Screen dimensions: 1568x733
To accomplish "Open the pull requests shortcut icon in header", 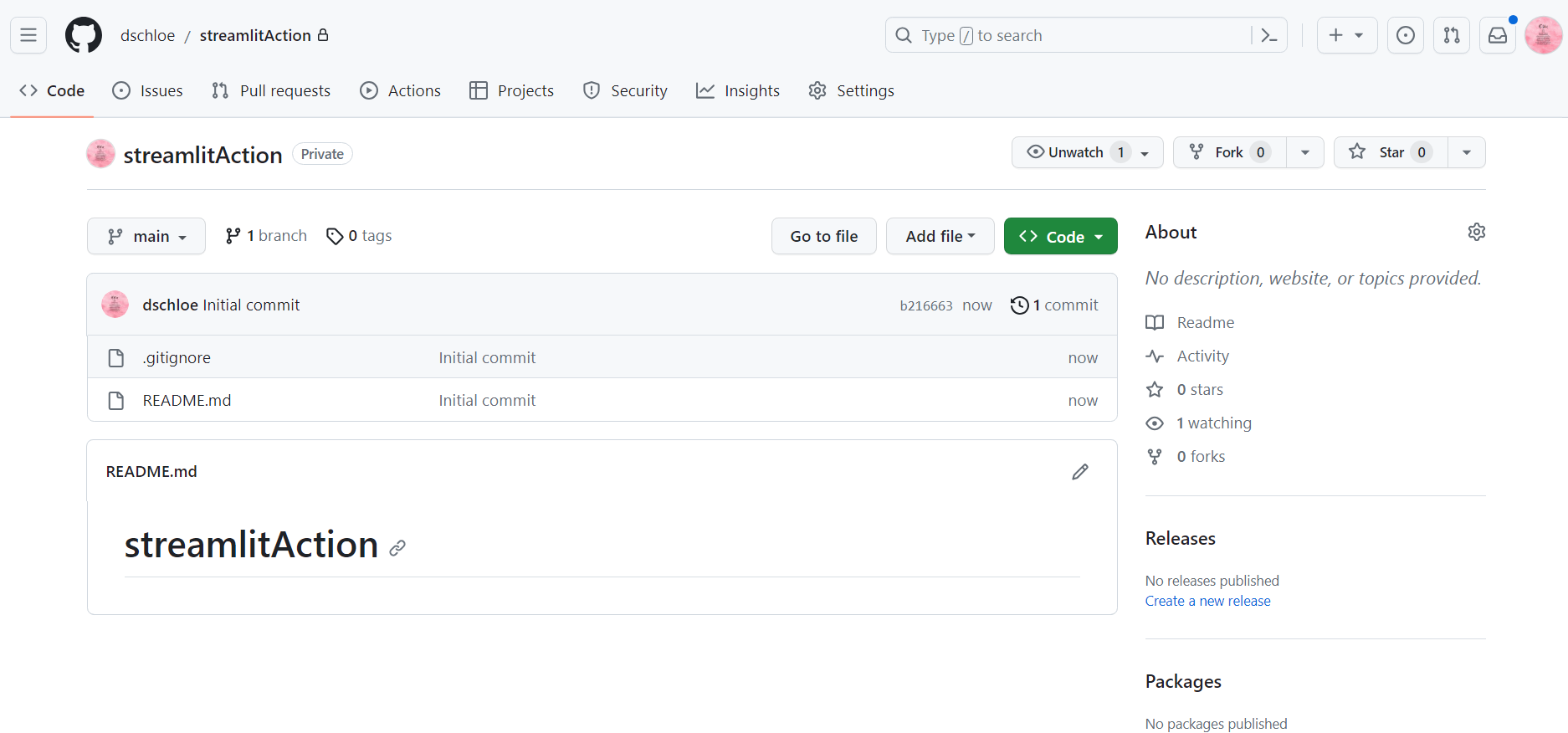I will click(x=1452, y=35).
